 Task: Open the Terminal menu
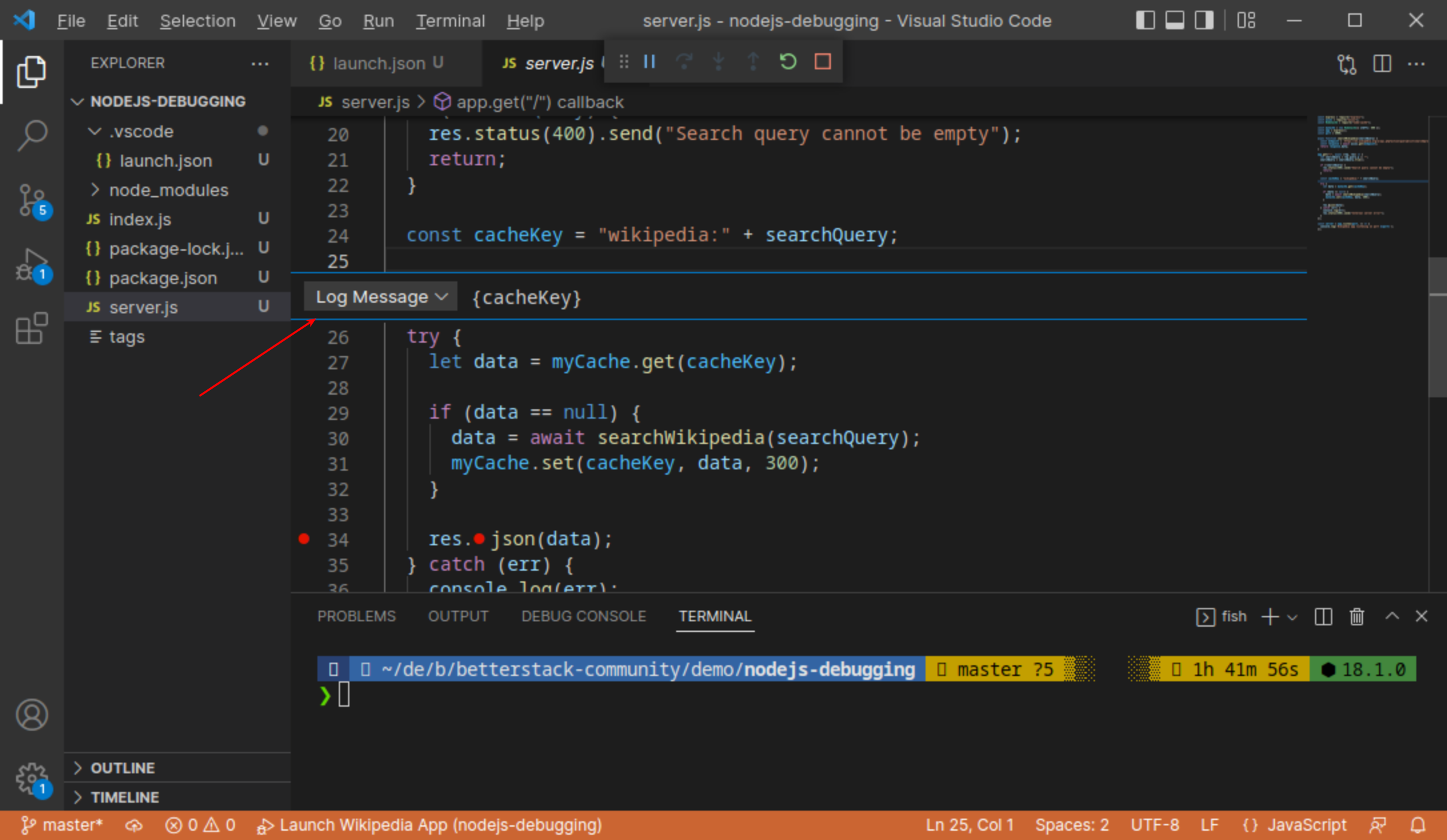pos(450,21)
